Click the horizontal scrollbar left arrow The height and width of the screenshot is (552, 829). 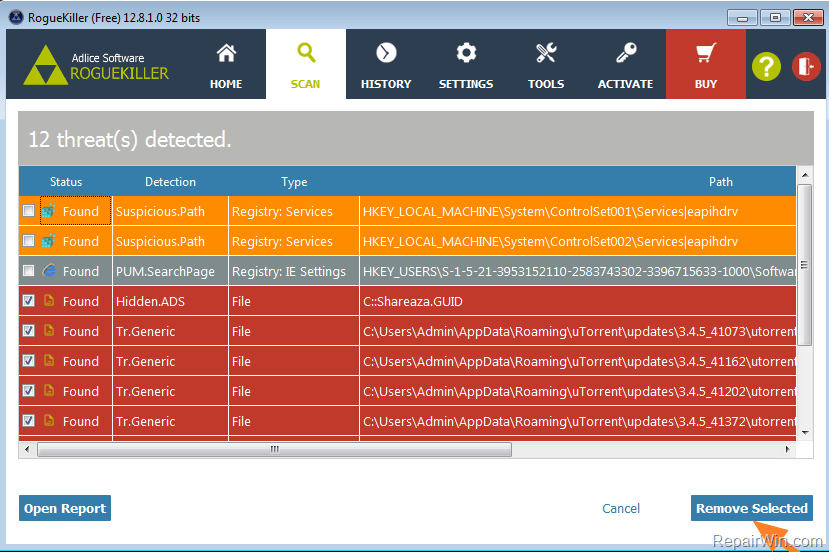(x=27, y=449)
